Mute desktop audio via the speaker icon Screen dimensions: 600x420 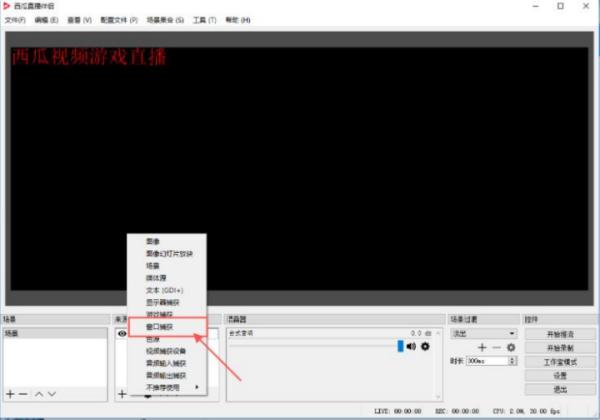click(x=411, y=347)
